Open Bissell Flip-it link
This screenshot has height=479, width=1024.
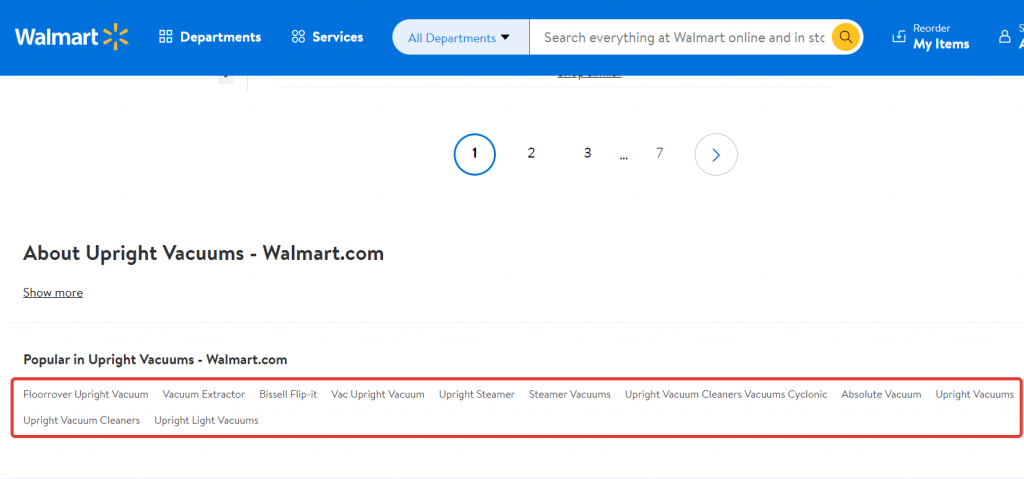point(288,394)
